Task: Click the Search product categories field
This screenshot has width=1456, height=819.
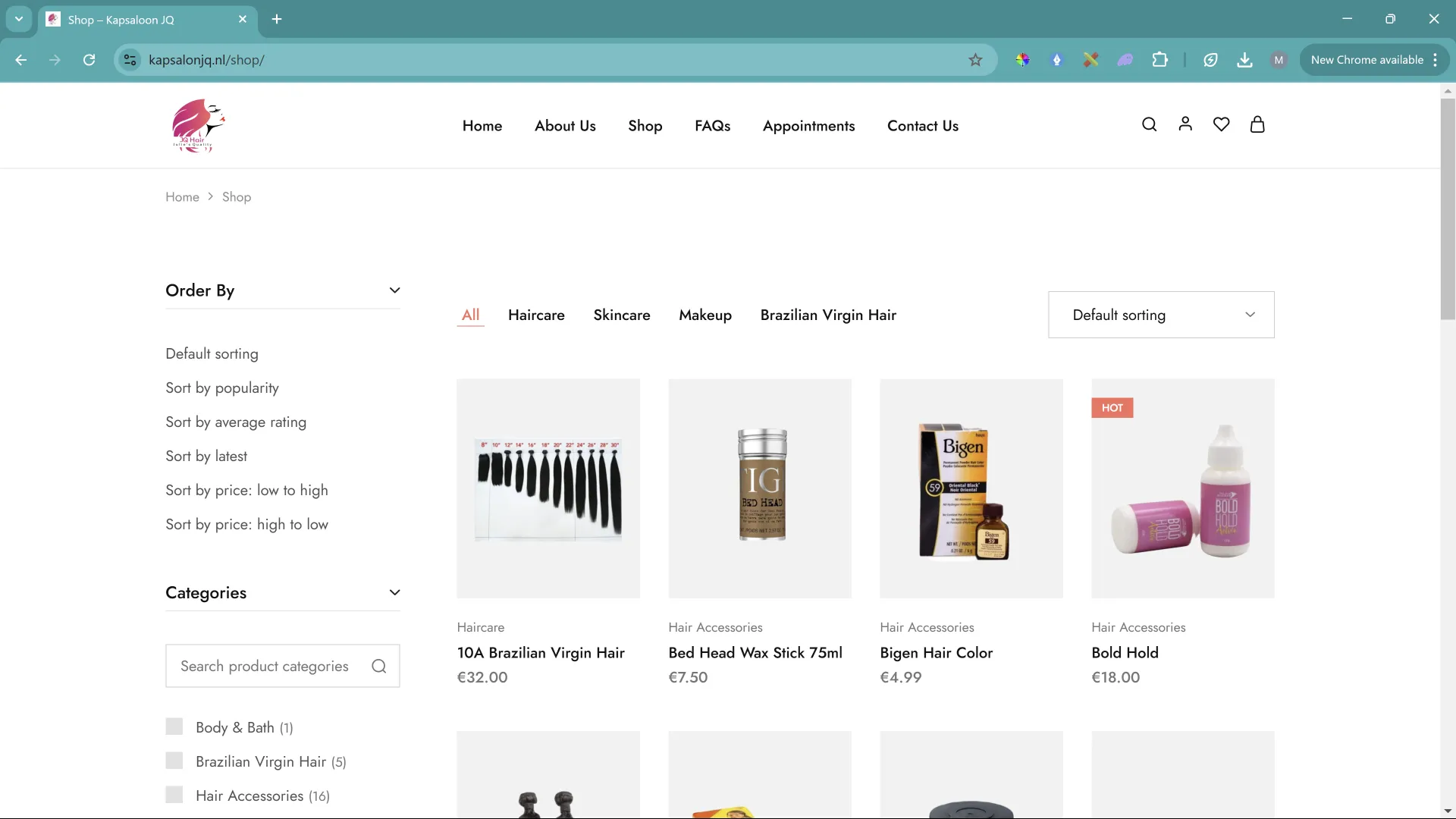Action: coord(265,667)
